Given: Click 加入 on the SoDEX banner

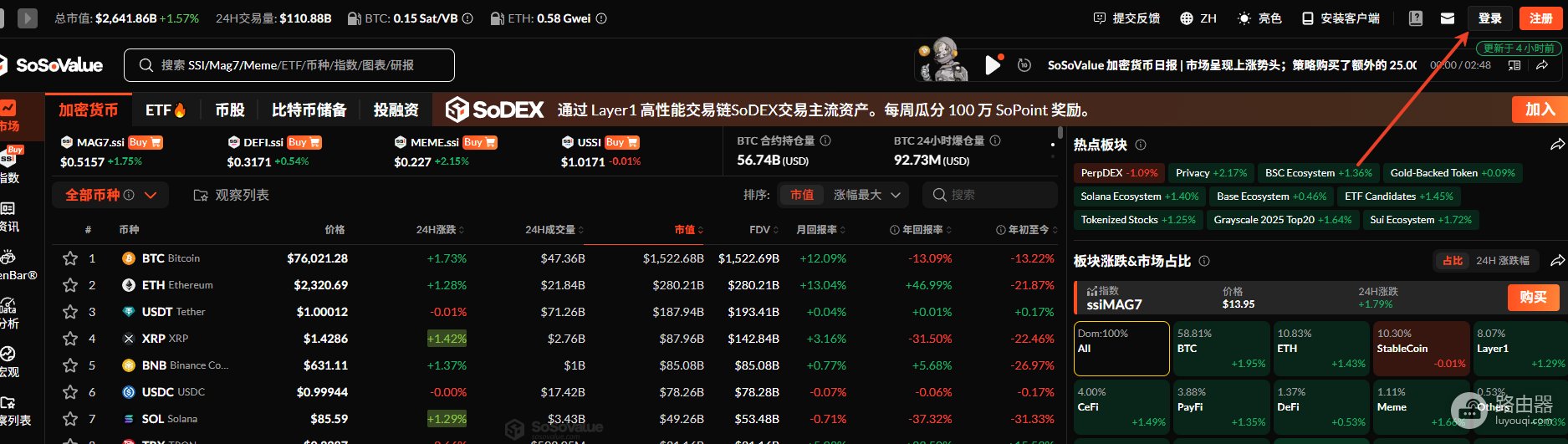Looking at the screenshot, I should 1540,110.
